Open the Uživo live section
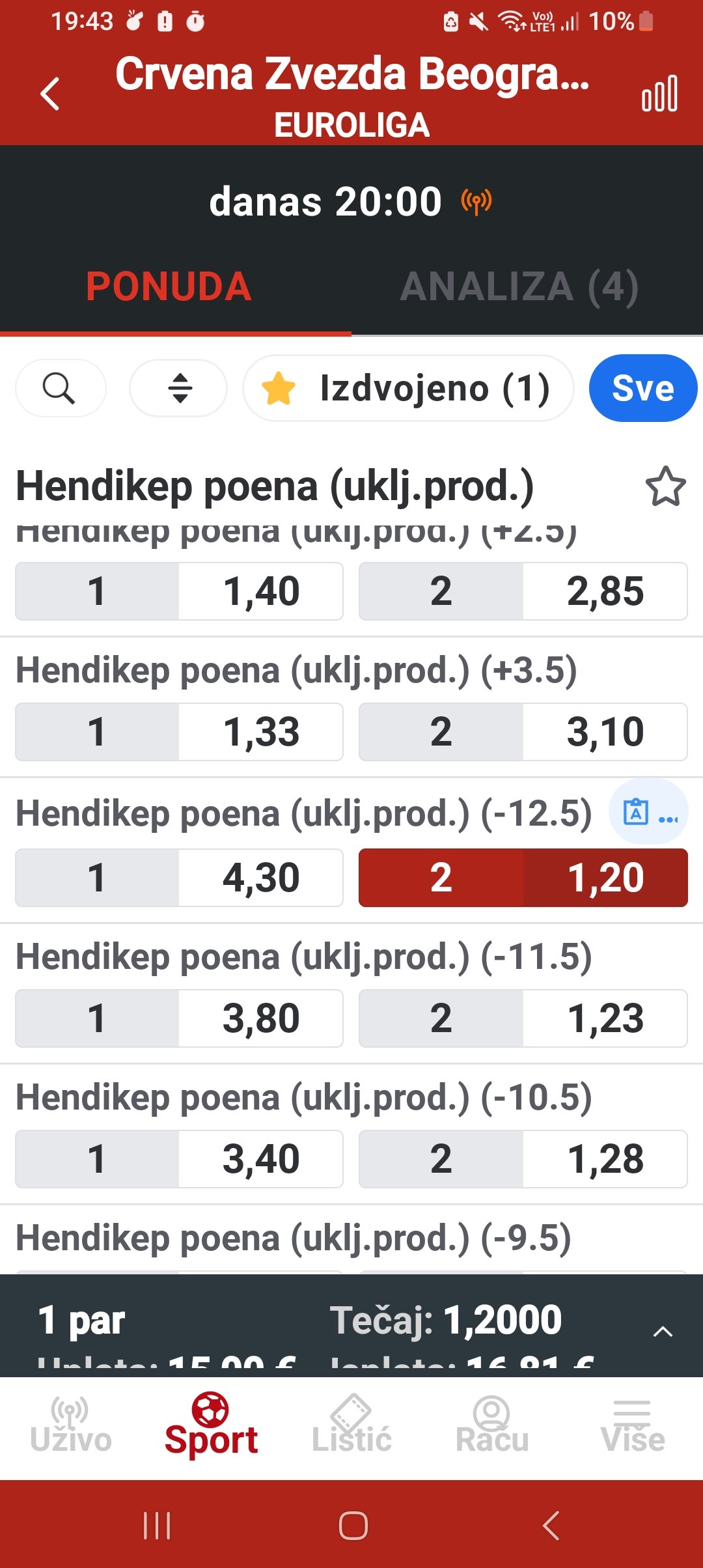Image resolution: width=703 pixels, height=1568 pixels. 70,1426
